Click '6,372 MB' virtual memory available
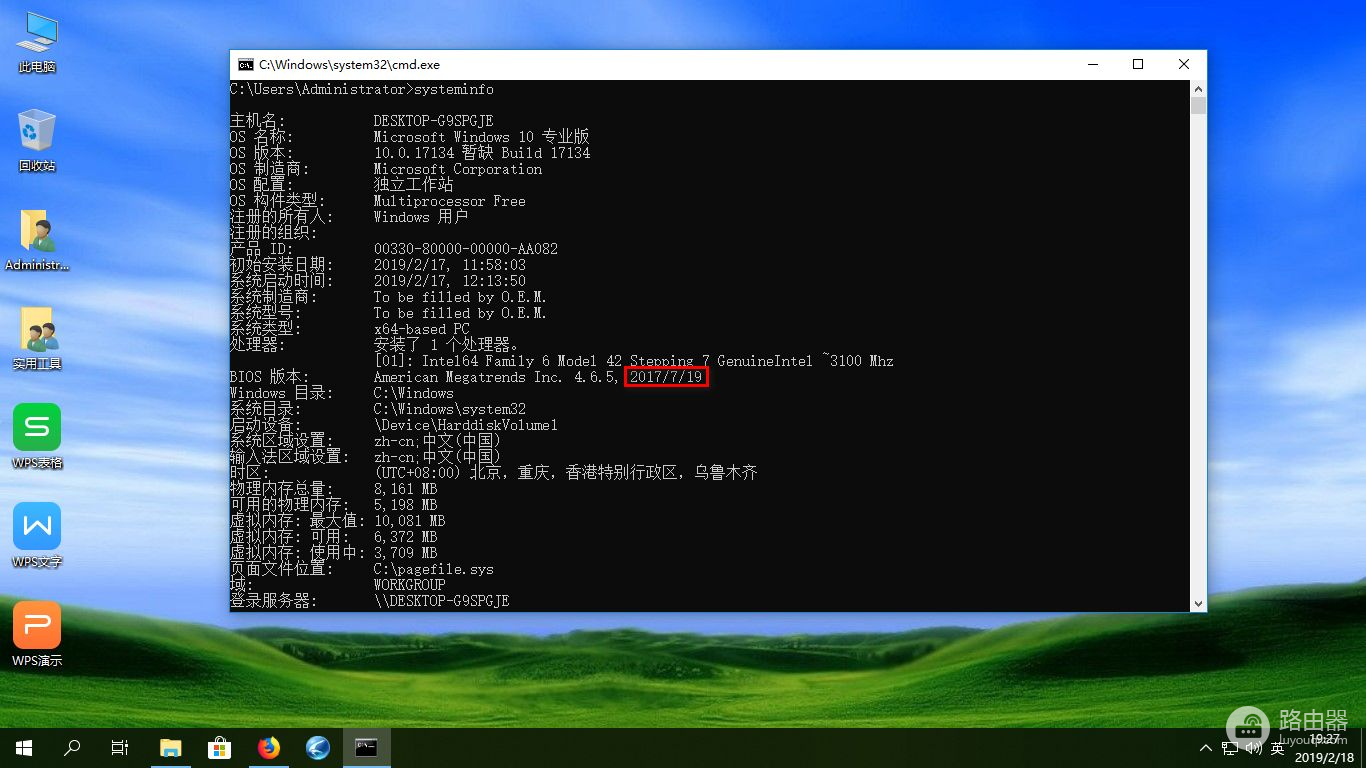 [405, 537]
